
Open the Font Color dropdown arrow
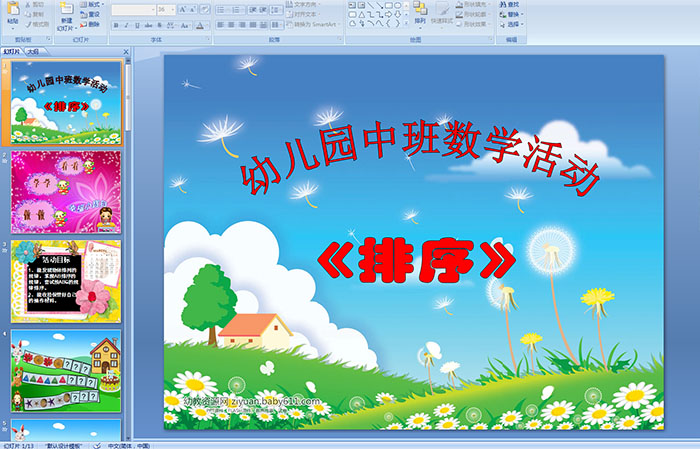coord(207,25)
